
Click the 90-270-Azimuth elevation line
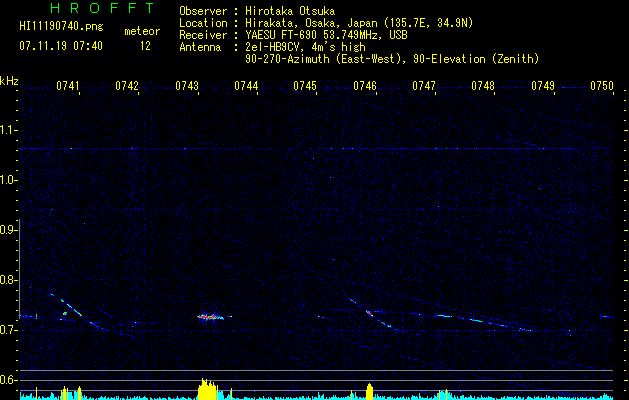tap(392, 59)
